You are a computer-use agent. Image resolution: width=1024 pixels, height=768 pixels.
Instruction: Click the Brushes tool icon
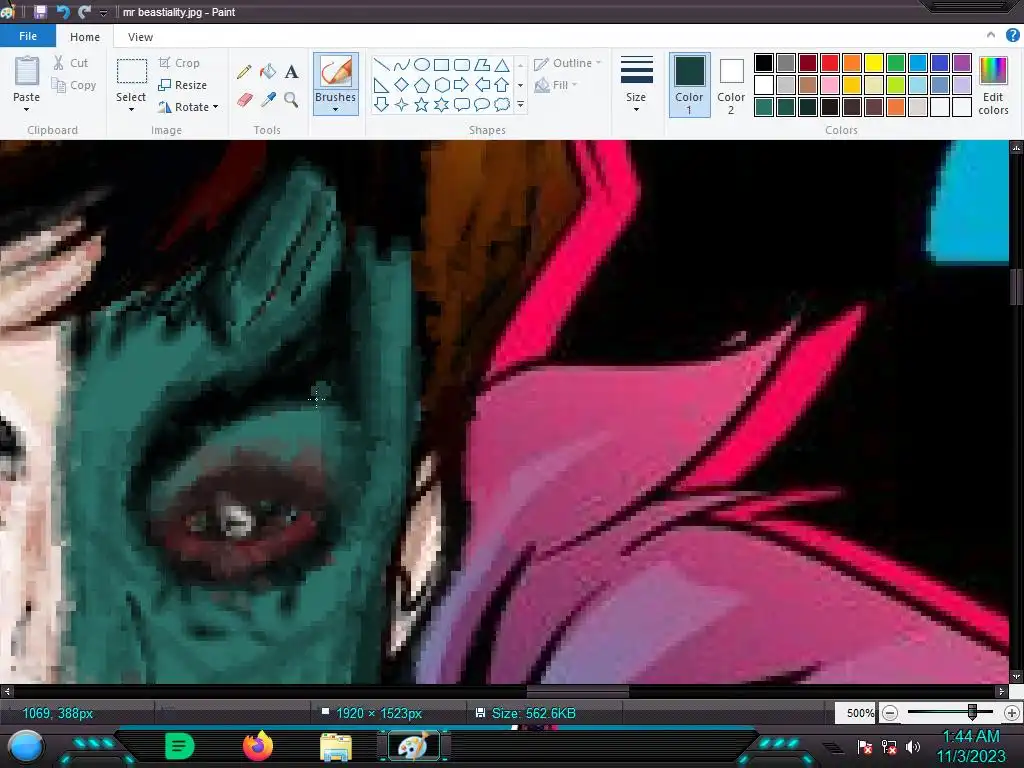pos(336,72)
